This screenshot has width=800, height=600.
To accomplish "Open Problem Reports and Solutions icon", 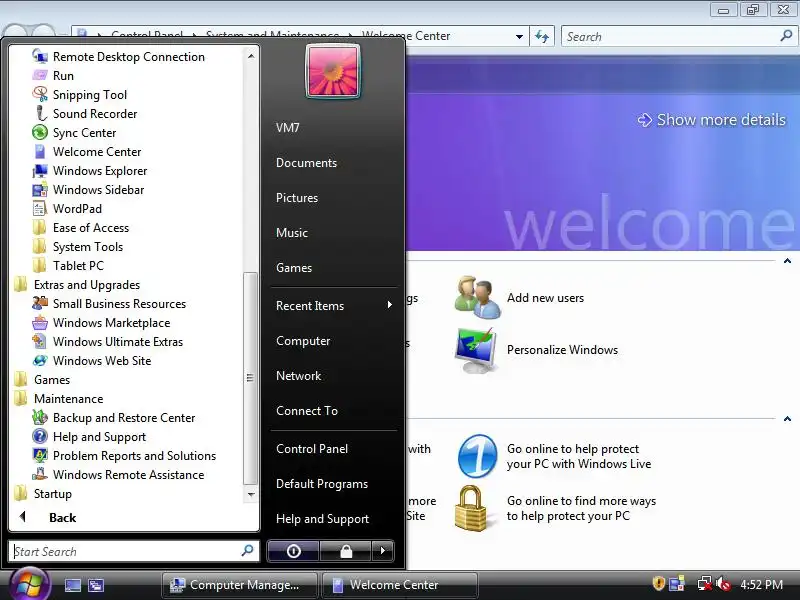I will (40, 456).
